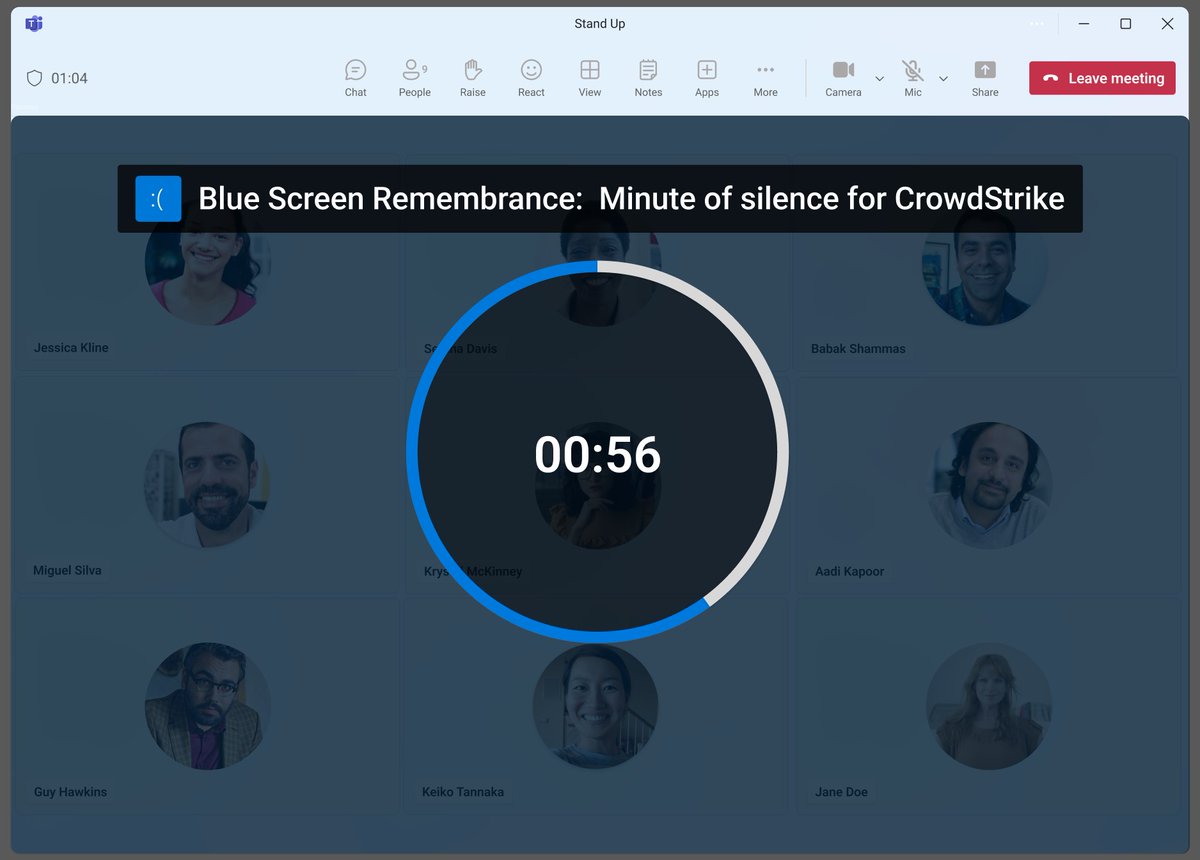Open the React emoji menu
This screenshot has height=860, width=1200.
click(531, 78)
